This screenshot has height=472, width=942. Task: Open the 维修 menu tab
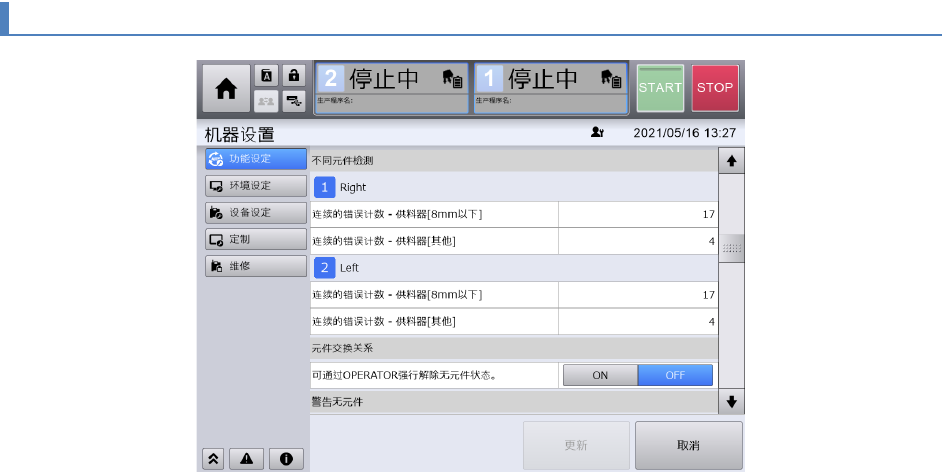[256, 266]
